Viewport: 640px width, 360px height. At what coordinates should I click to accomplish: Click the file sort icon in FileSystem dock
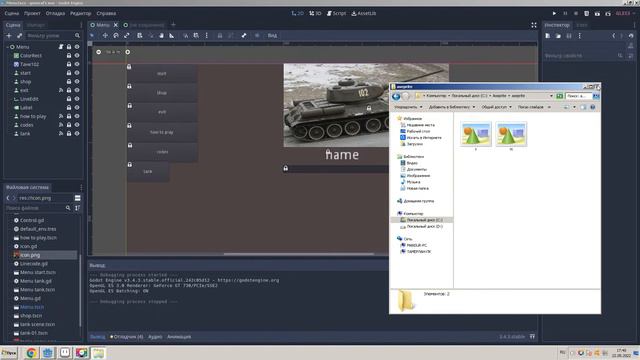click(x=77, y=208)
